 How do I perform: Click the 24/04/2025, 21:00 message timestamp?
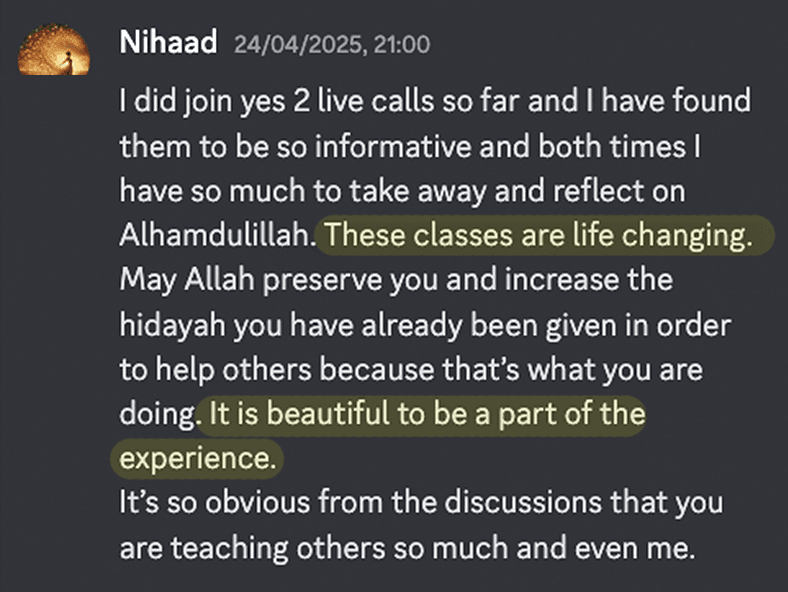332,44
